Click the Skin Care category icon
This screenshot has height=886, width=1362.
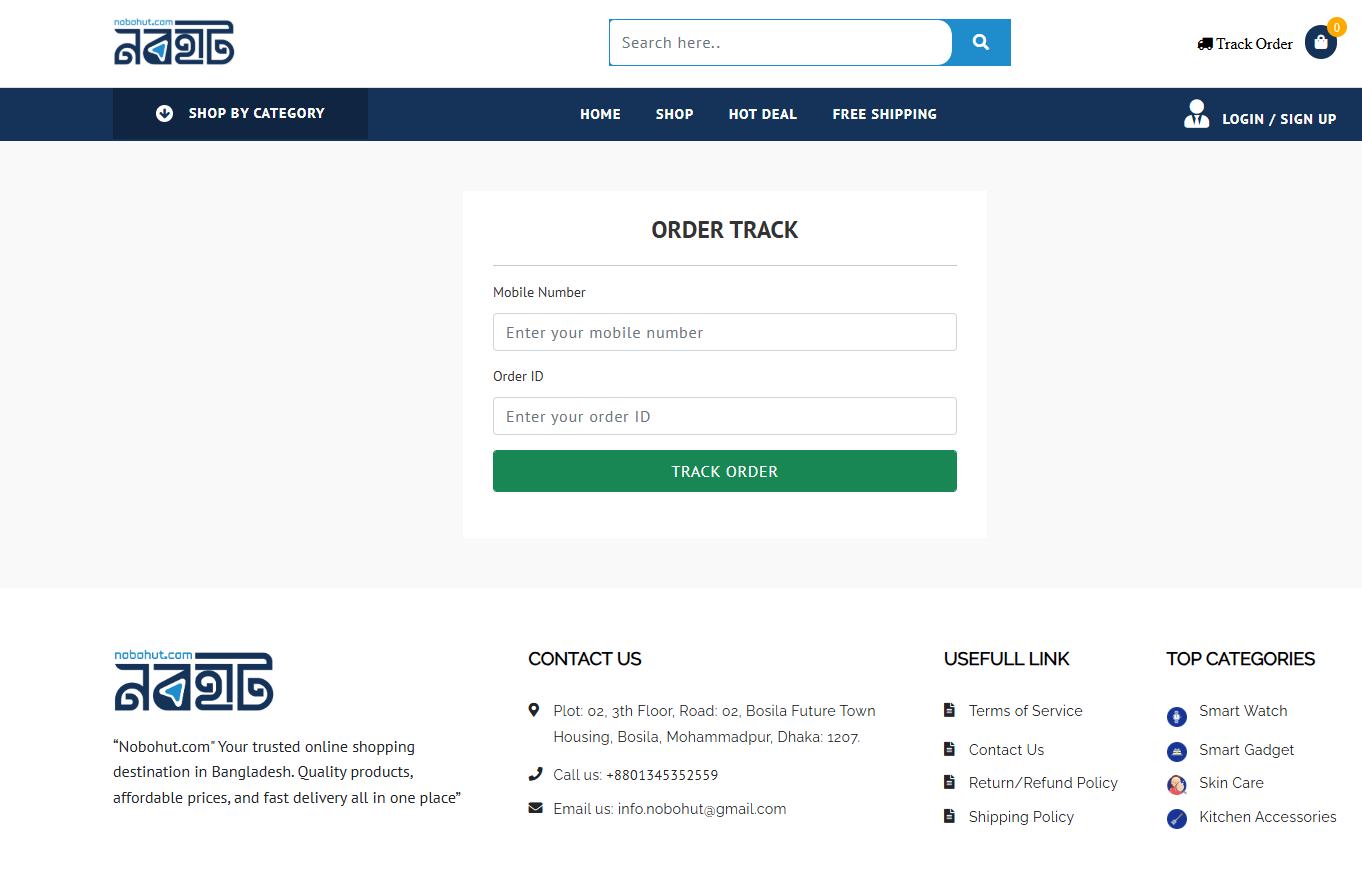click(x=1177, y=785)
